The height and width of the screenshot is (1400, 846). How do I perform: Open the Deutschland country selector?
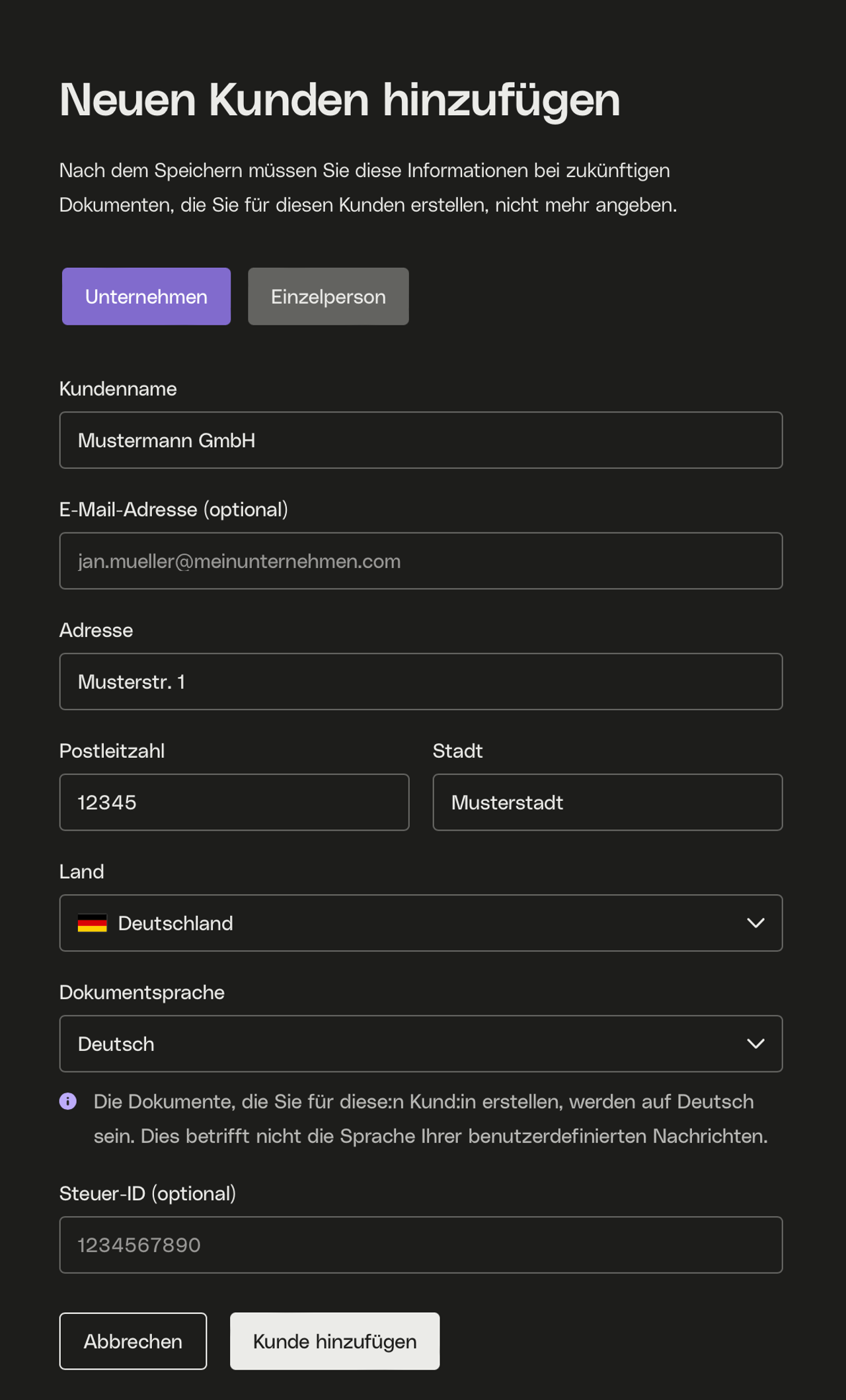tap(421, 923)
